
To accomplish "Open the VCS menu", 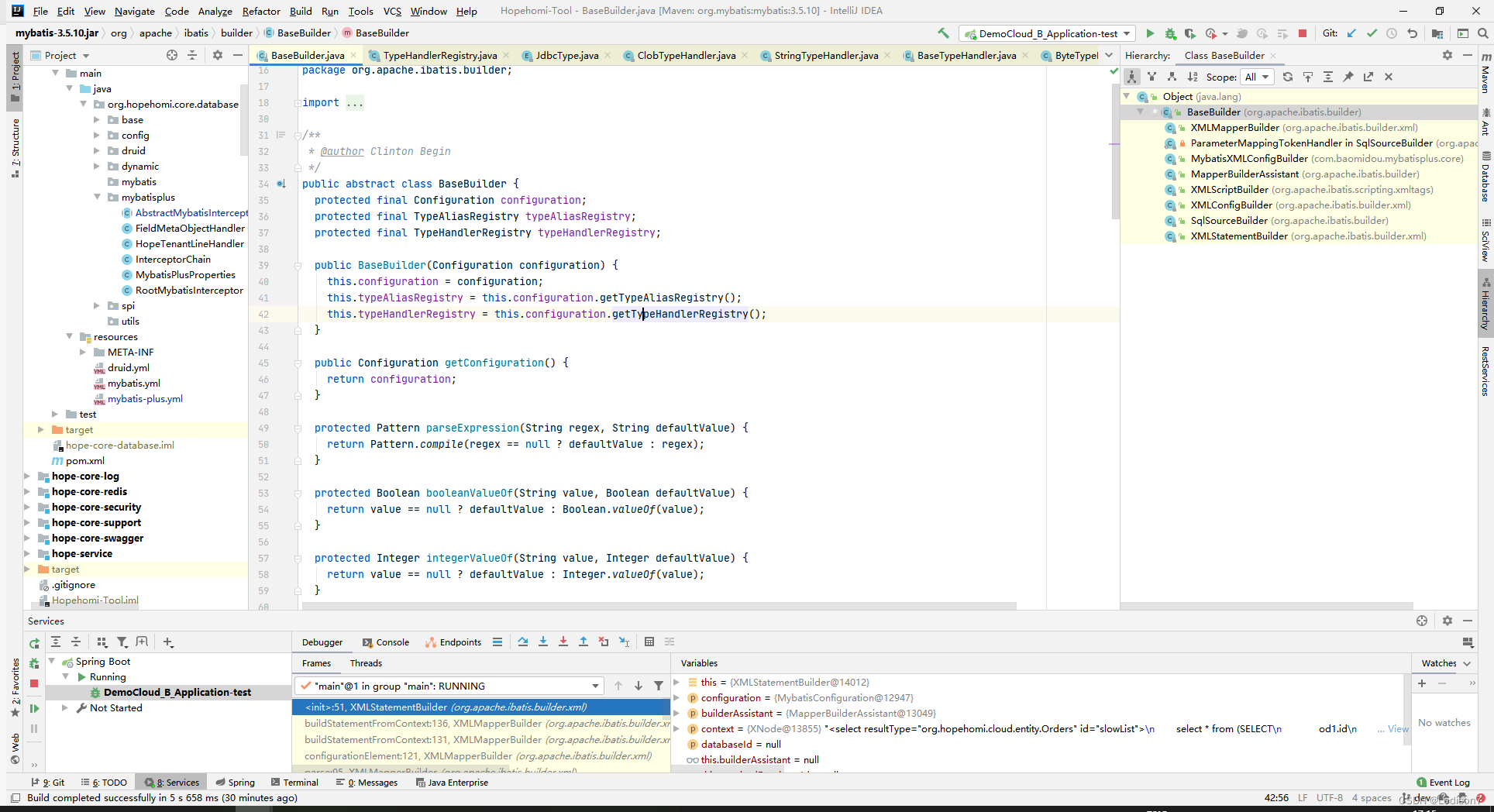I will pos(392,11).
